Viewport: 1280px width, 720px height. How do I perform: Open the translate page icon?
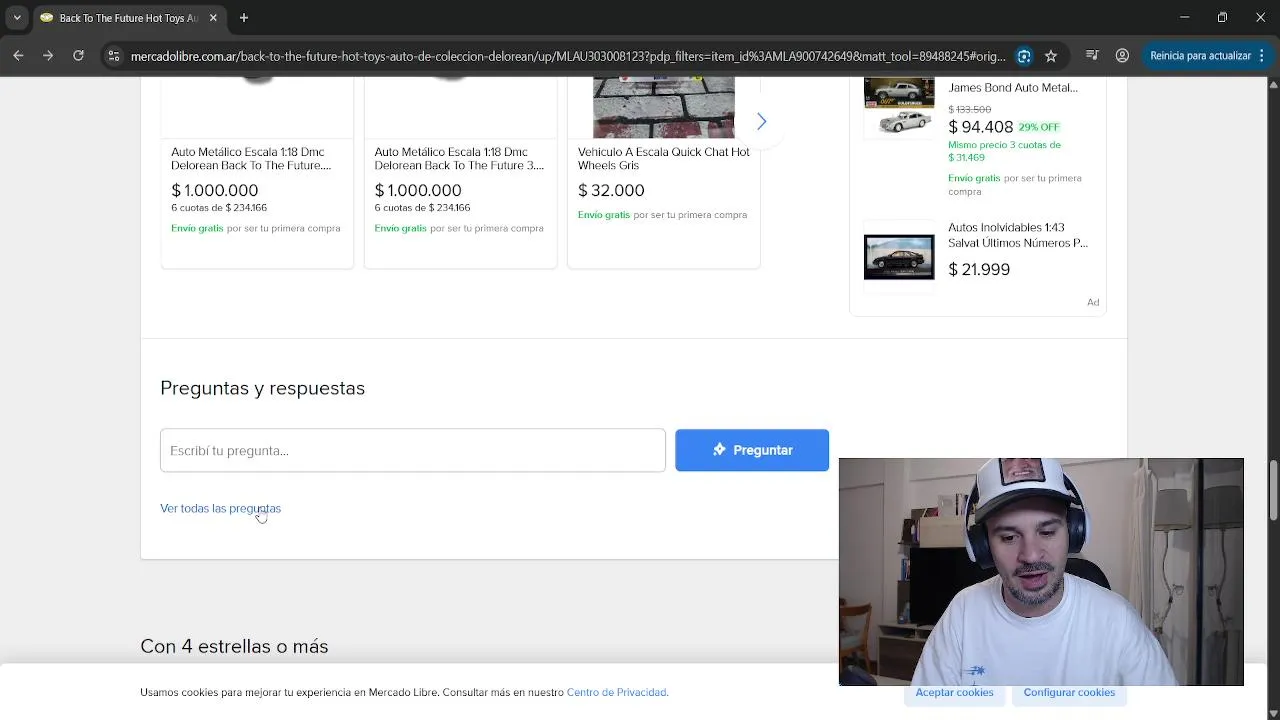pos(1024,56)
